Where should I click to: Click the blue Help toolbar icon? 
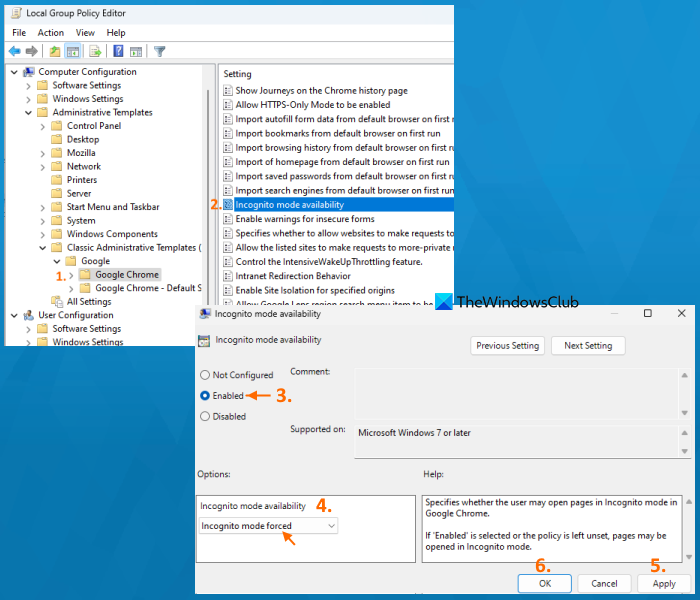point(118,51)
